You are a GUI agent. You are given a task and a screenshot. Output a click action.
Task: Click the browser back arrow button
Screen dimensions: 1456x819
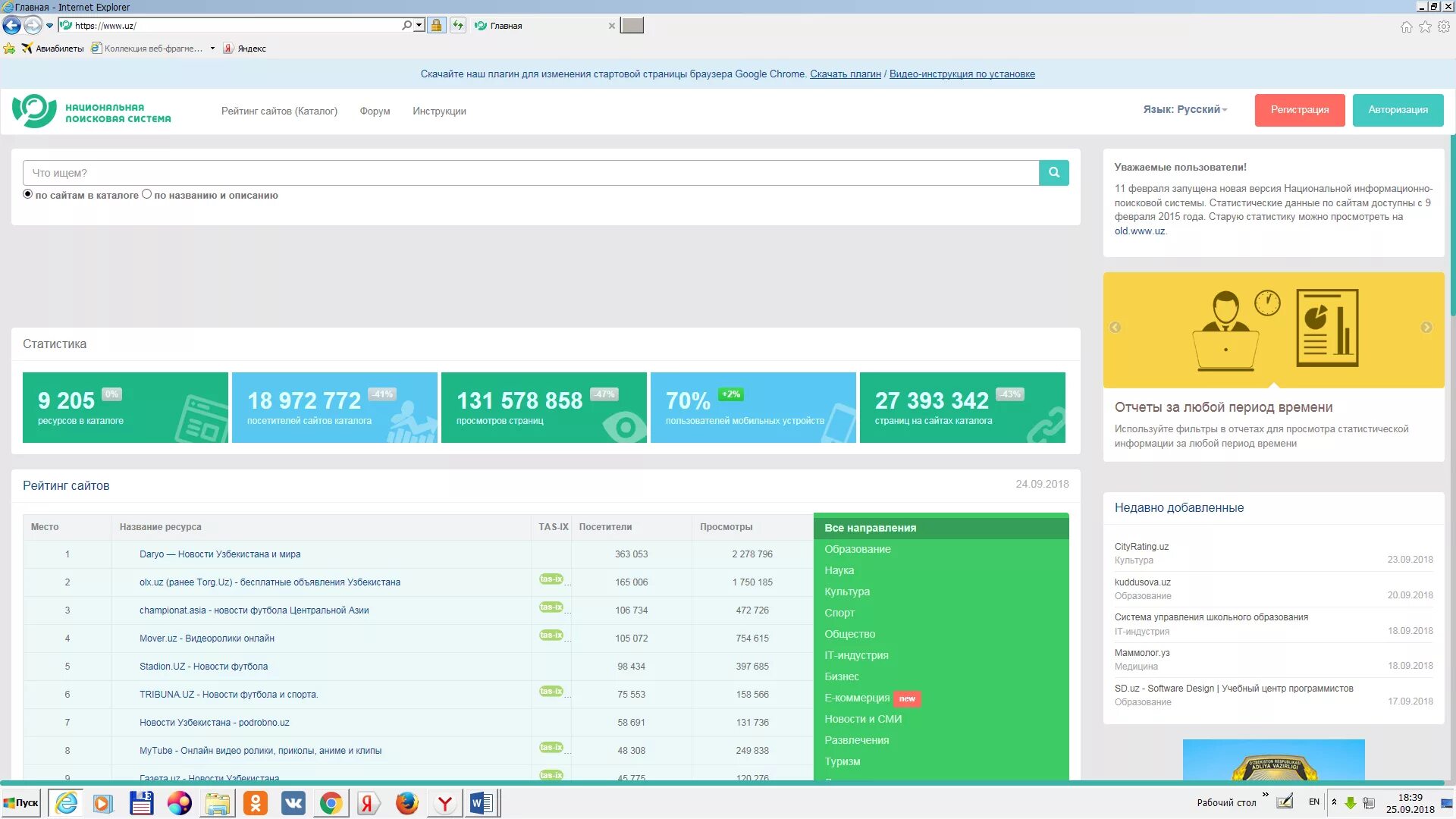tap(11, 26)
